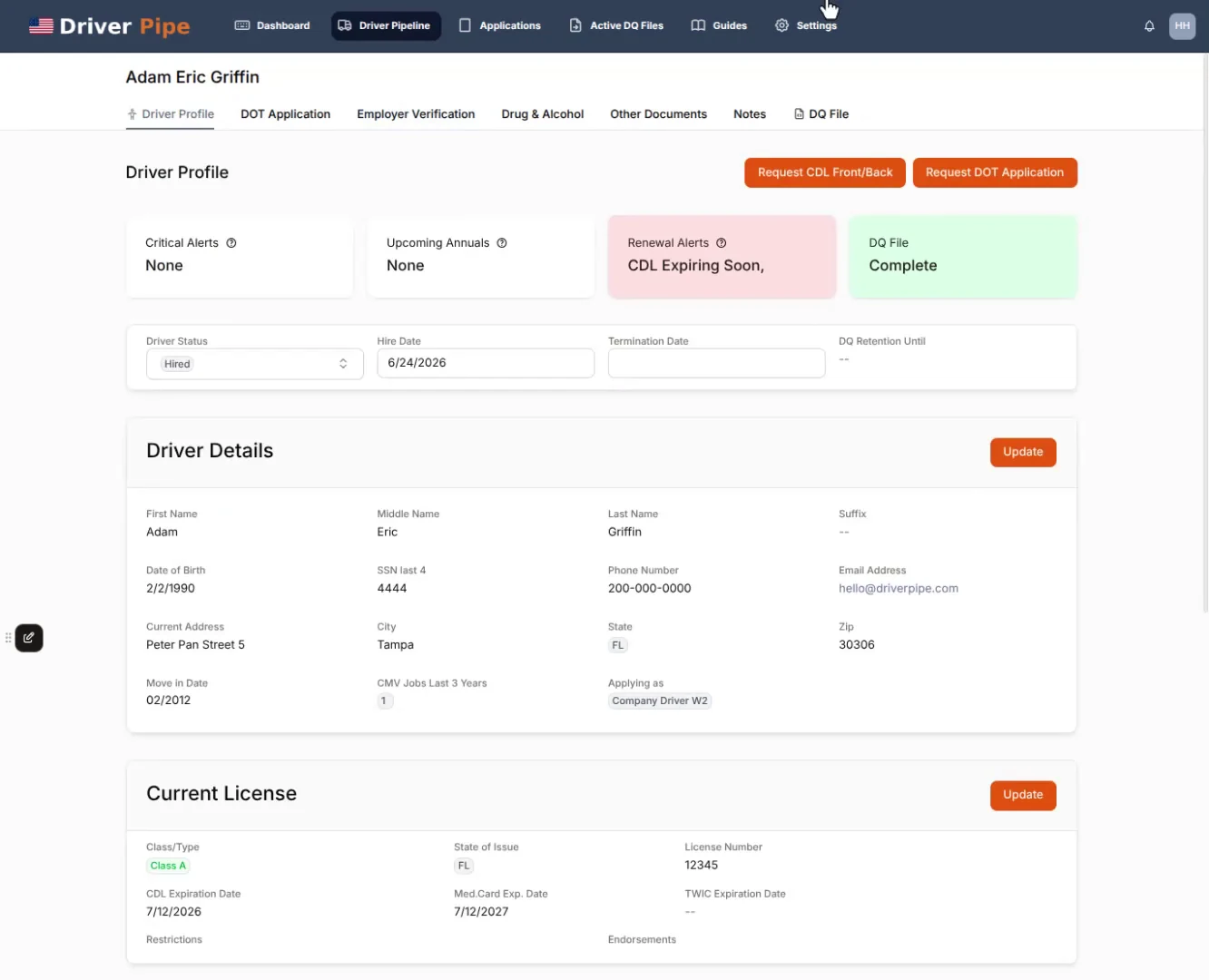Click the phone number 200-000-0000

point(649,589)
